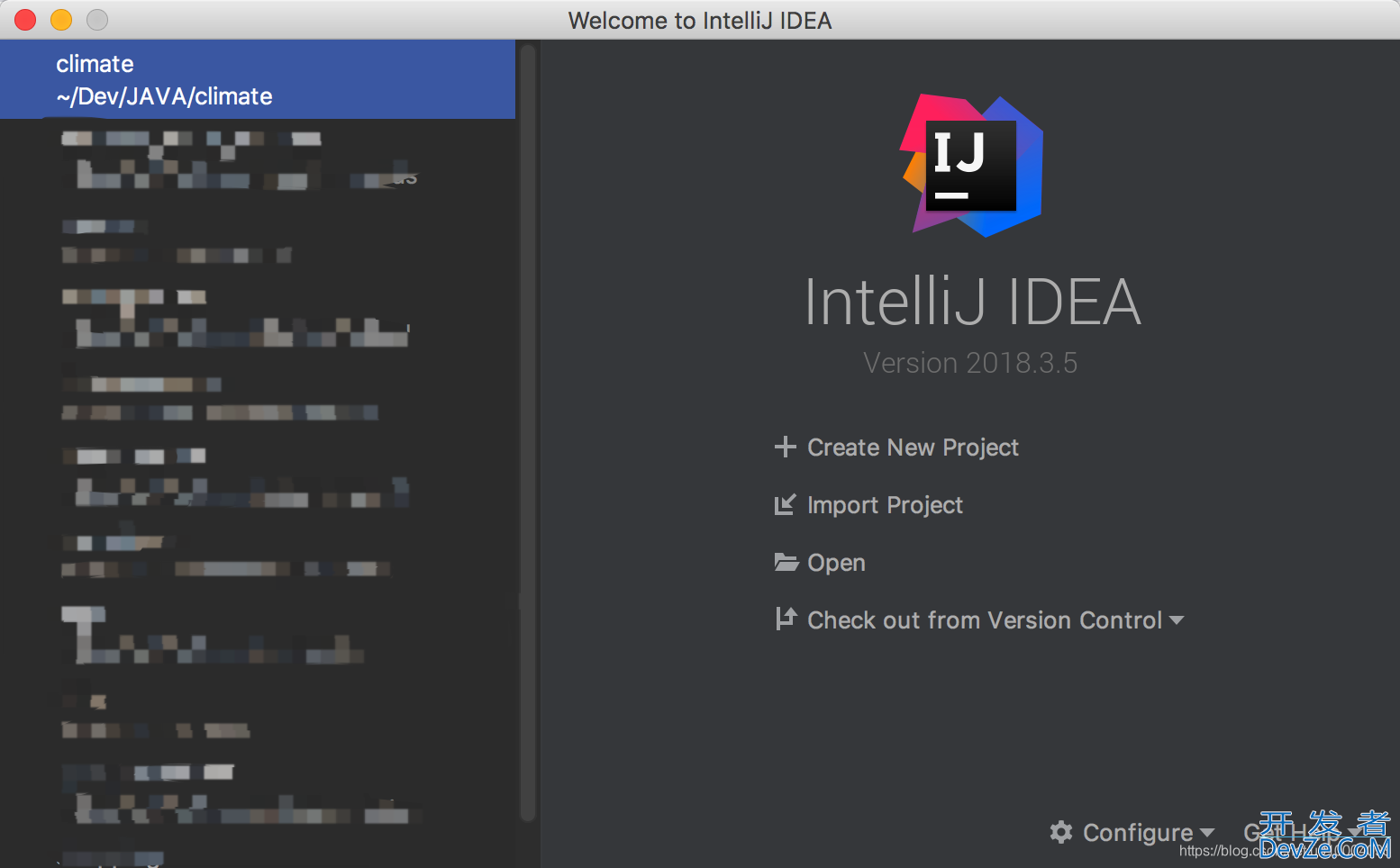Click the folder icon next to Open
Screen dimensions: 1400x868
tap(786, 562)
